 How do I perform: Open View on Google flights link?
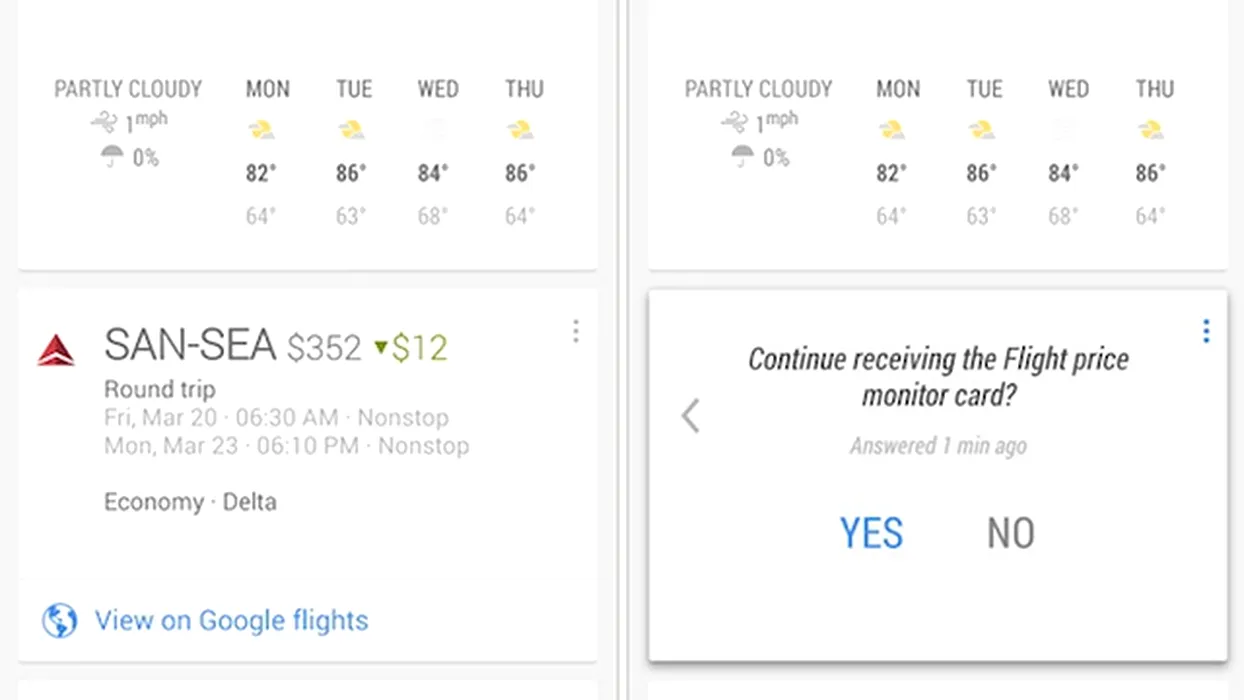coord(231,621)
